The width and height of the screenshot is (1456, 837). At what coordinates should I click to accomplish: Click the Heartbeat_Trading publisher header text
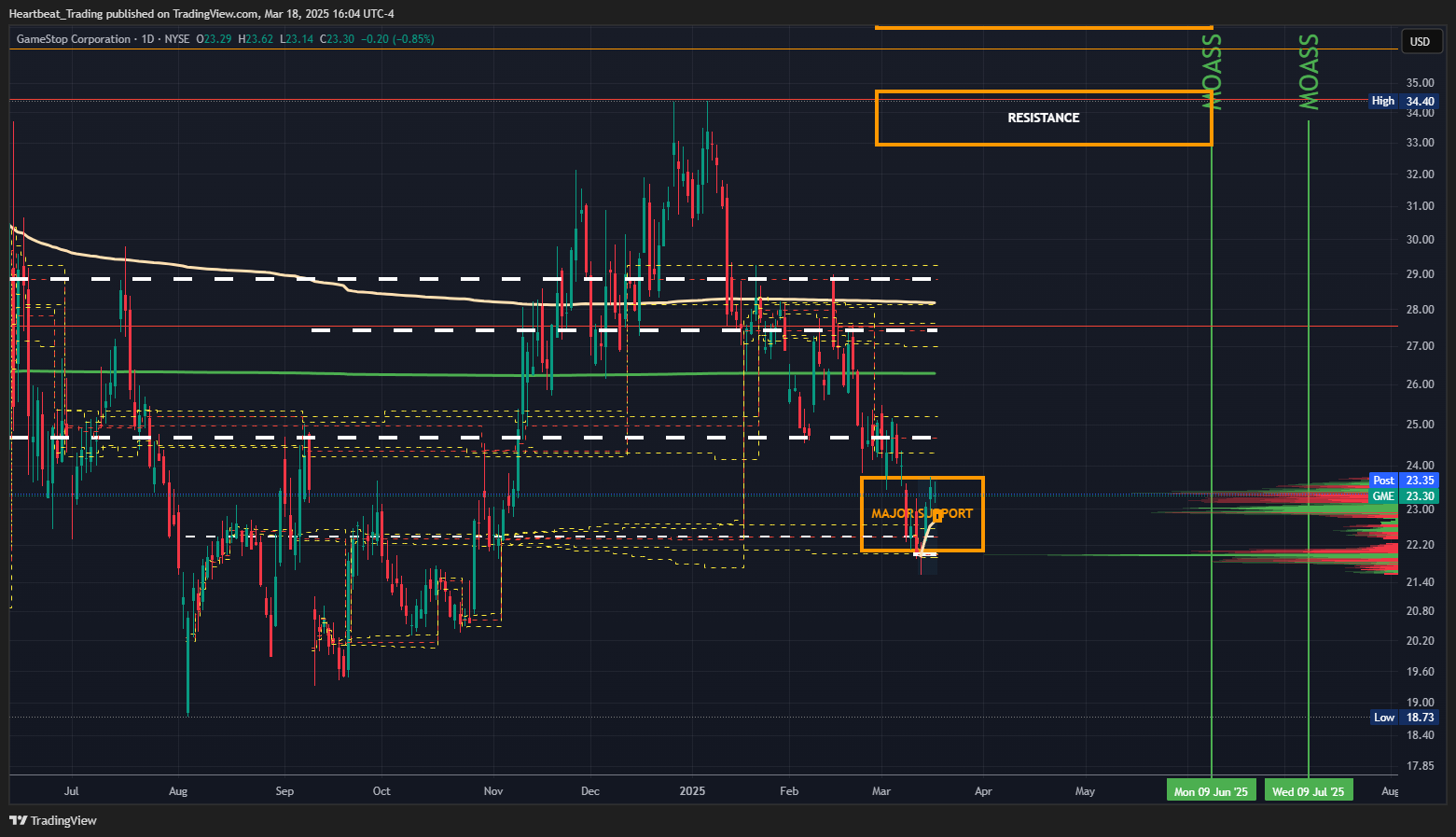pyautogui.click(x=201, y=14)
